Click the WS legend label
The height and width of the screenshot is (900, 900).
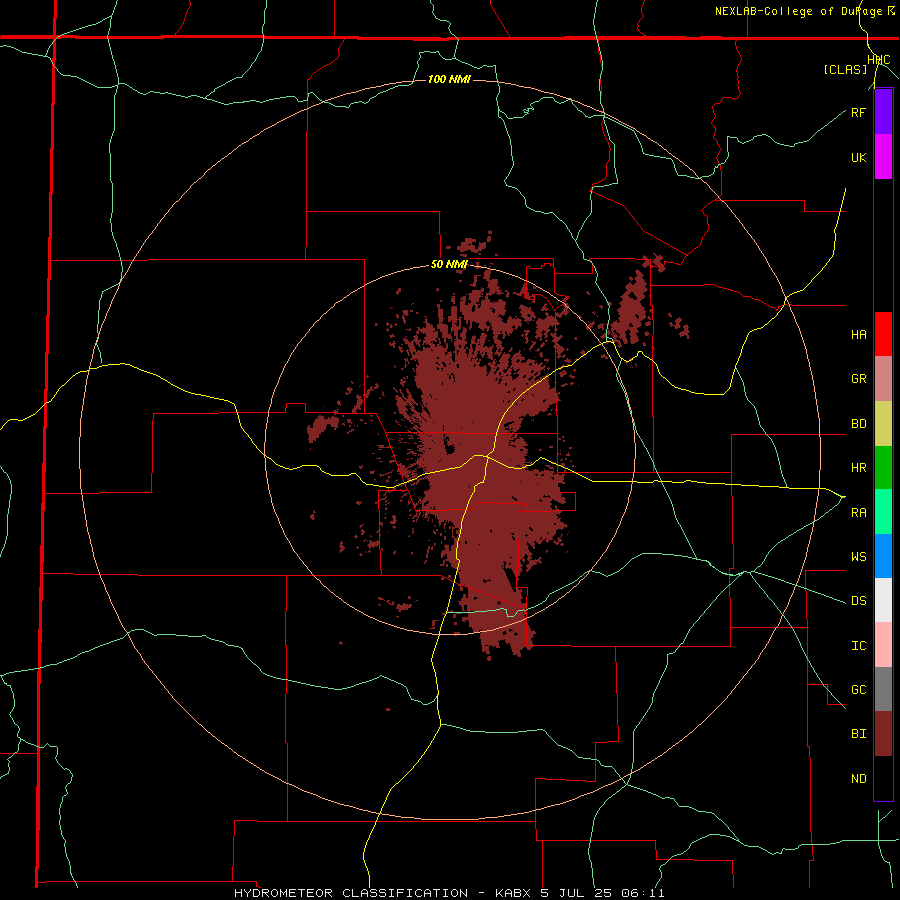click(x=858, y=556)
